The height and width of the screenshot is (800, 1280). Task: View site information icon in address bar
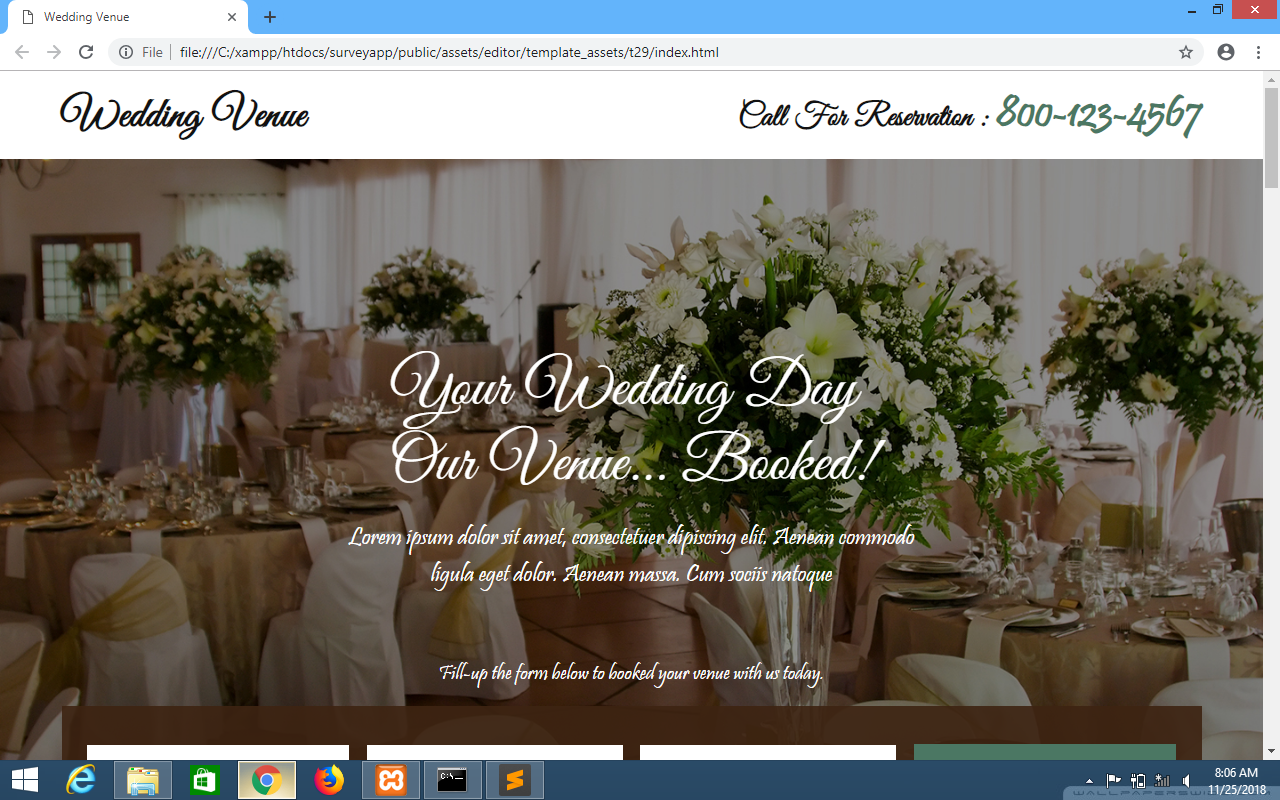pos(126,52)
